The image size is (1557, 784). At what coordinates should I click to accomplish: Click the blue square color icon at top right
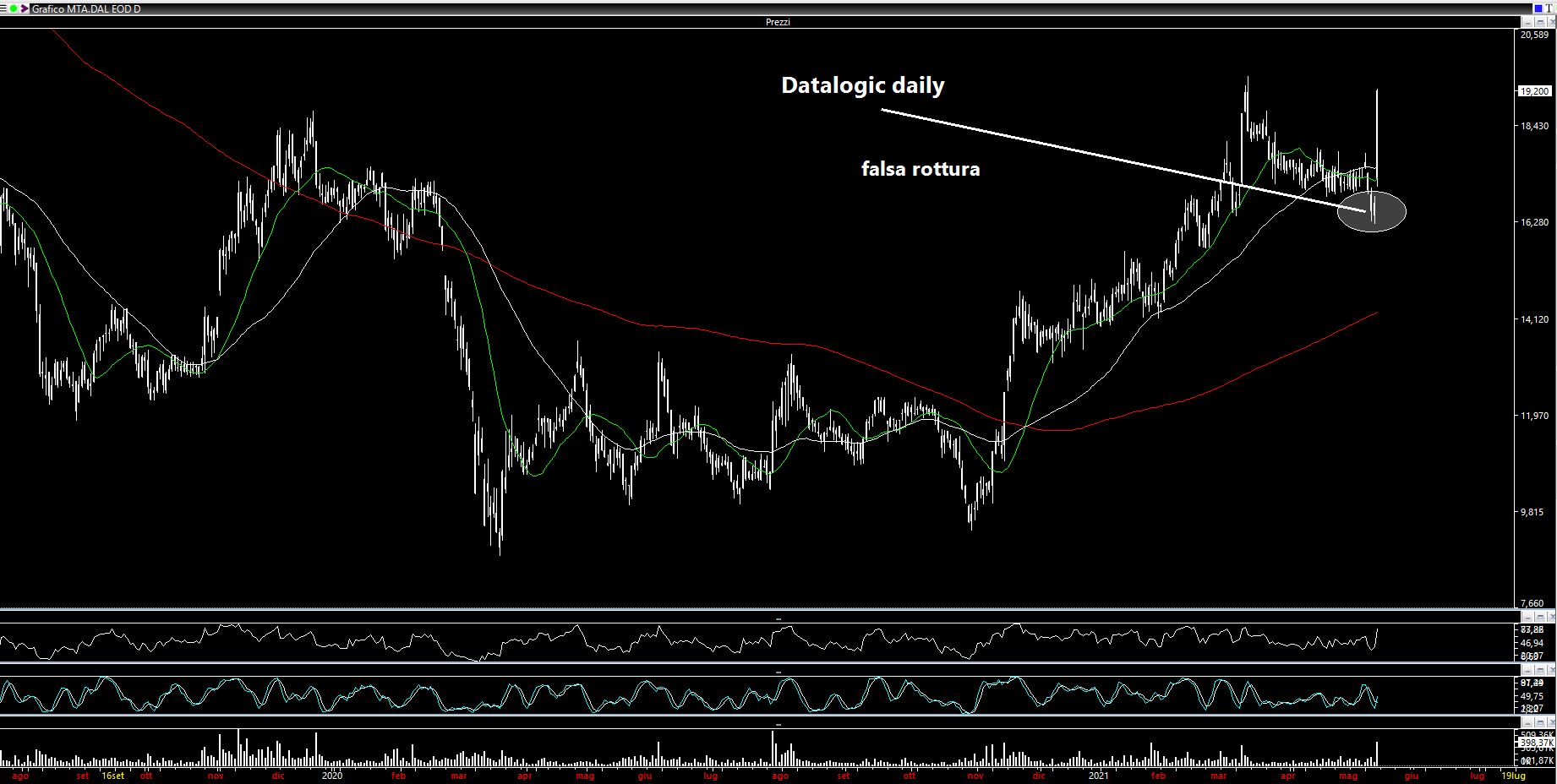click(1538, 8)
